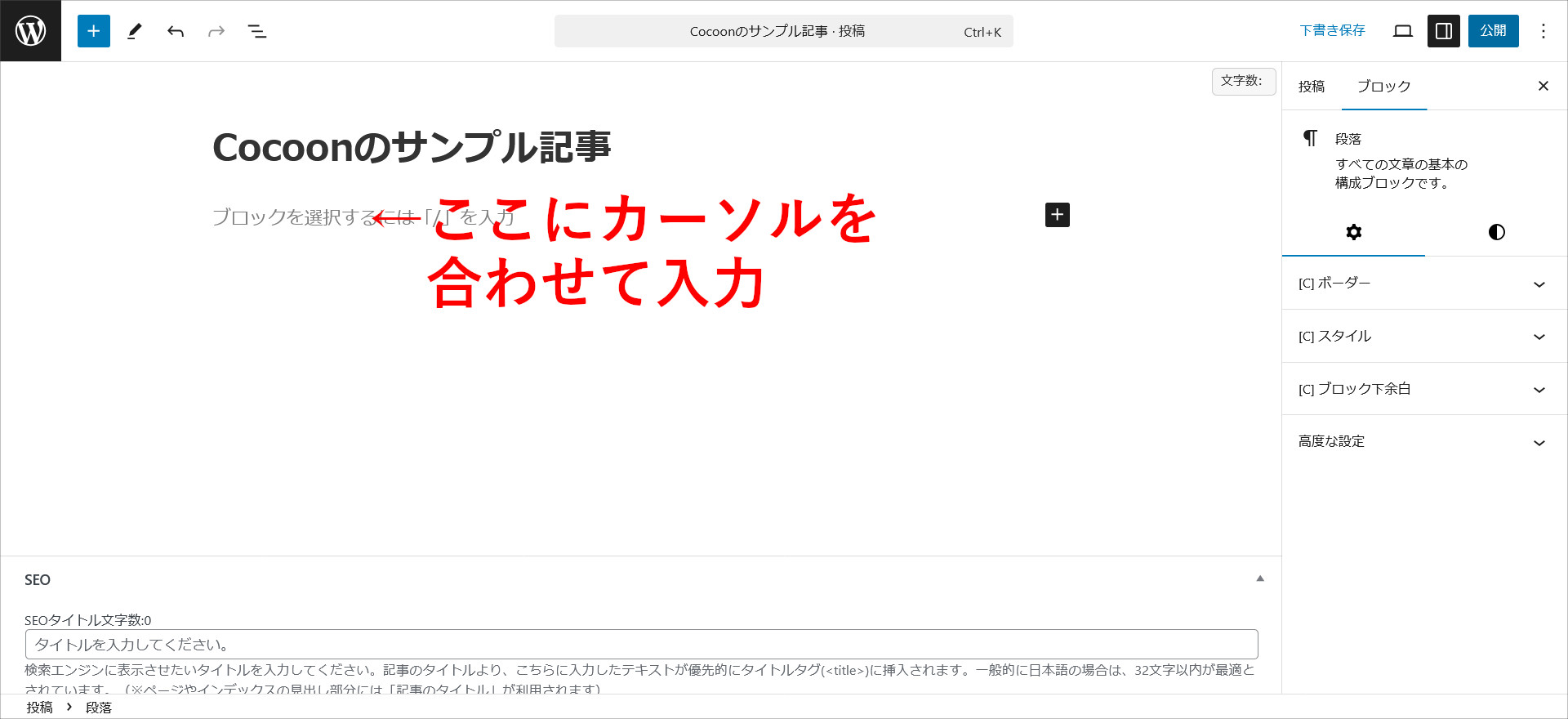Switch to the ブロック tab
The image size is (1568, 719).
tap(1384, 86)
